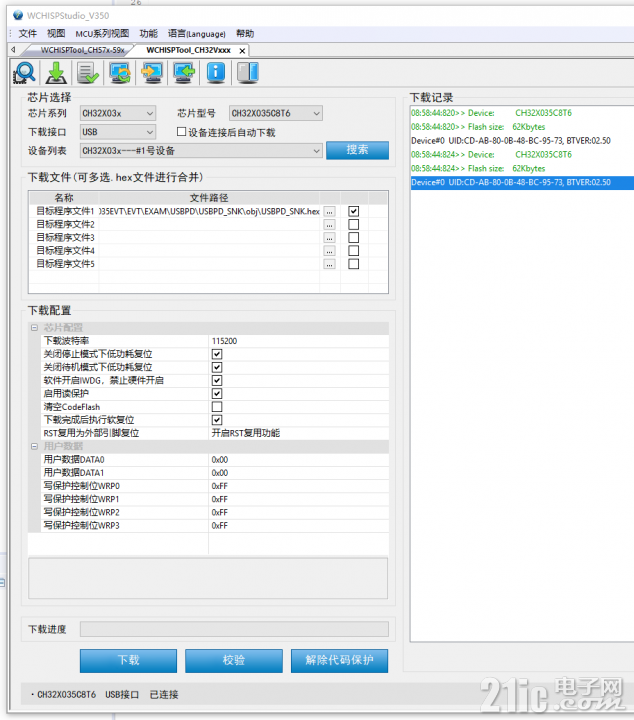
Task: Toggle 关闭停止模式下低功耗复位 checkbox
Action: (217, 354)
